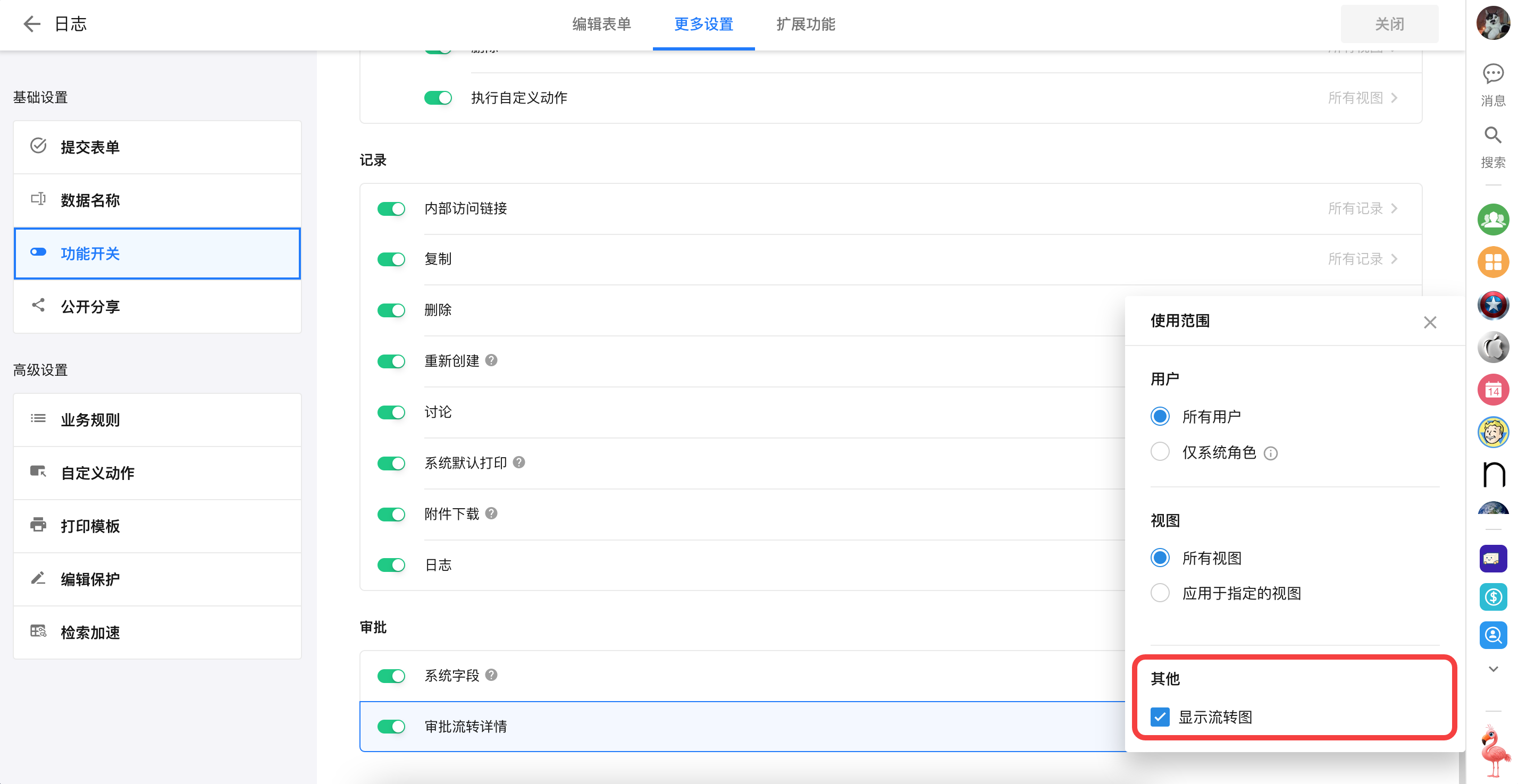Expand the sidebar apps chevron down arrow
1518x784 pixels.
(1492, 669)
